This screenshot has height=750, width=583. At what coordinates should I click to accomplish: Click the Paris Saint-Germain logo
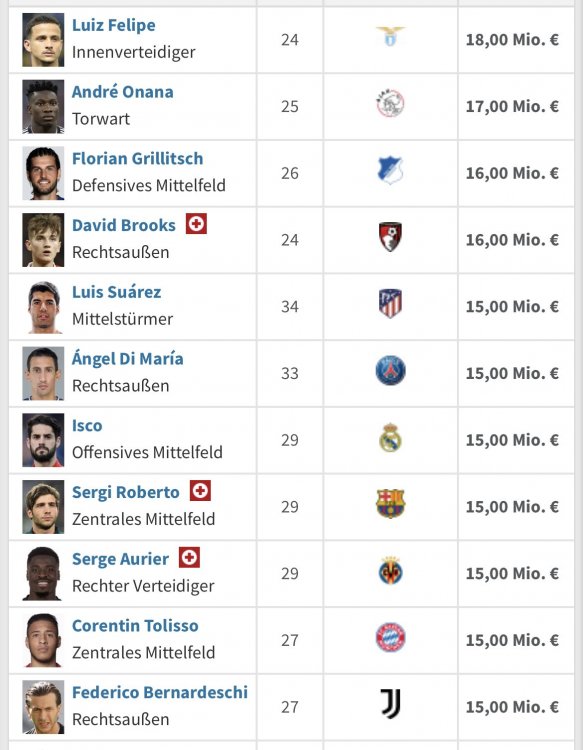[390, 371]
